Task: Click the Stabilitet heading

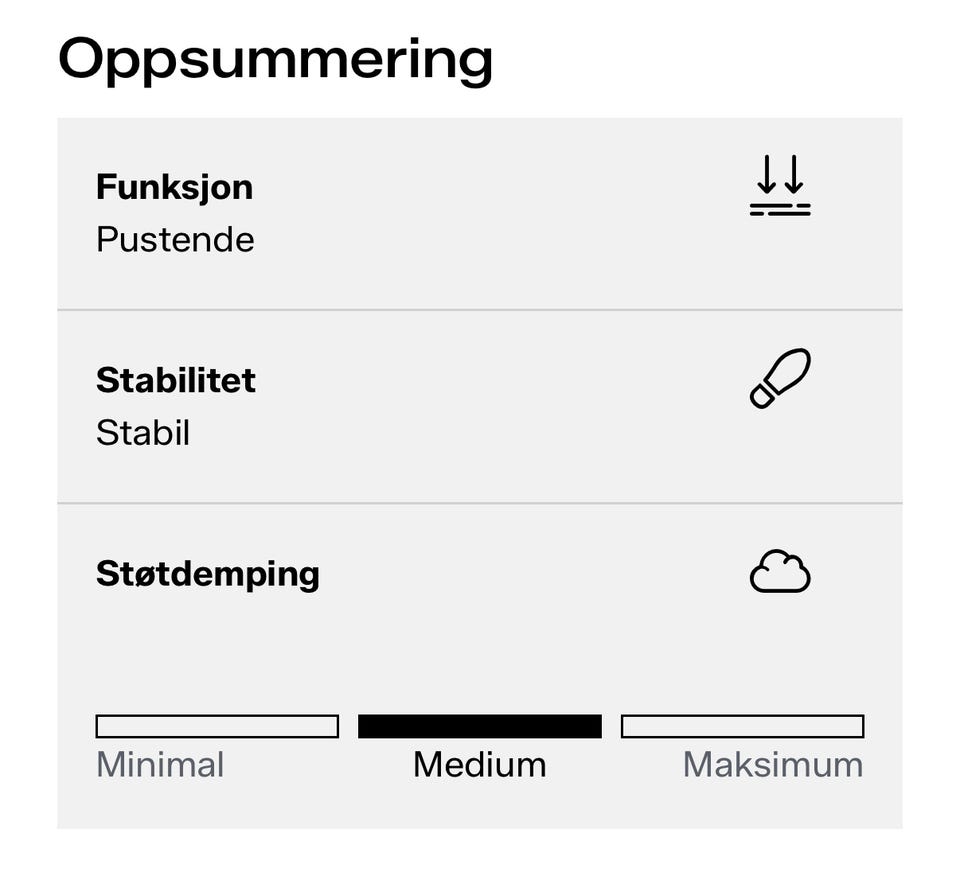Action: click(x=176, y=380)
